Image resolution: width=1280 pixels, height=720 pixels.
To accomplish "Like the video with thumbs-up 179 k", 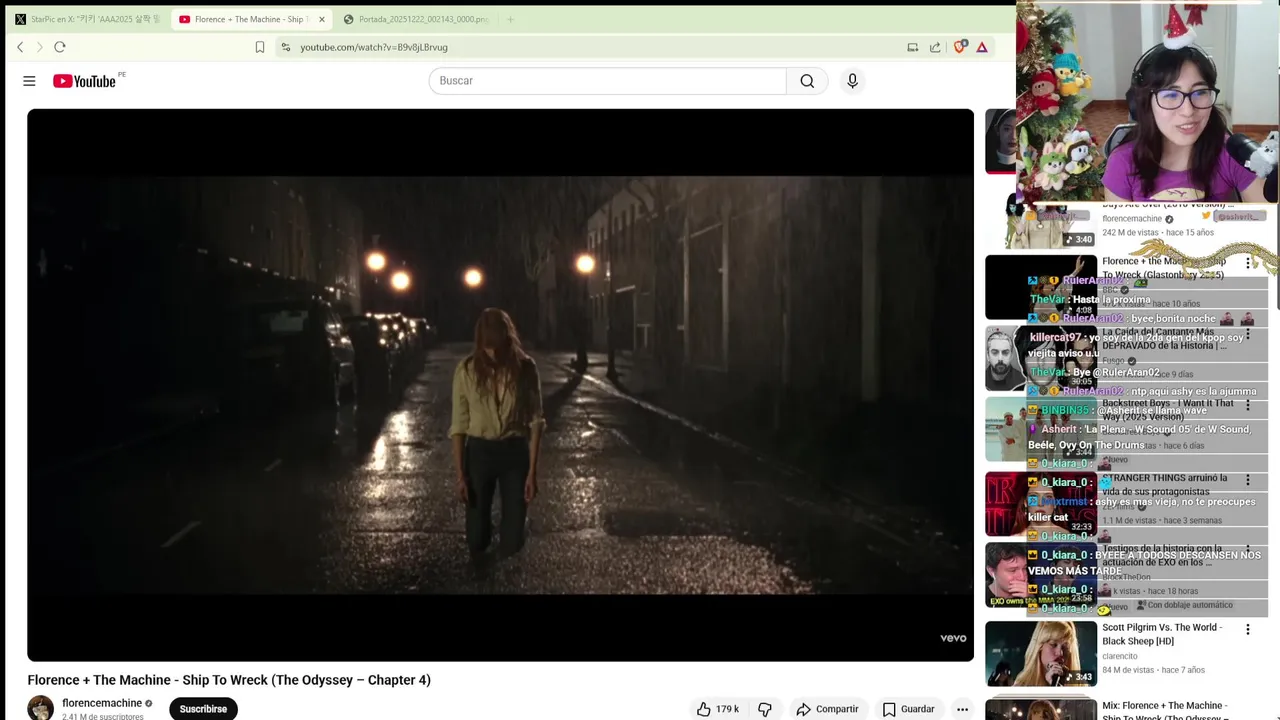I will (x=717, y=709).
